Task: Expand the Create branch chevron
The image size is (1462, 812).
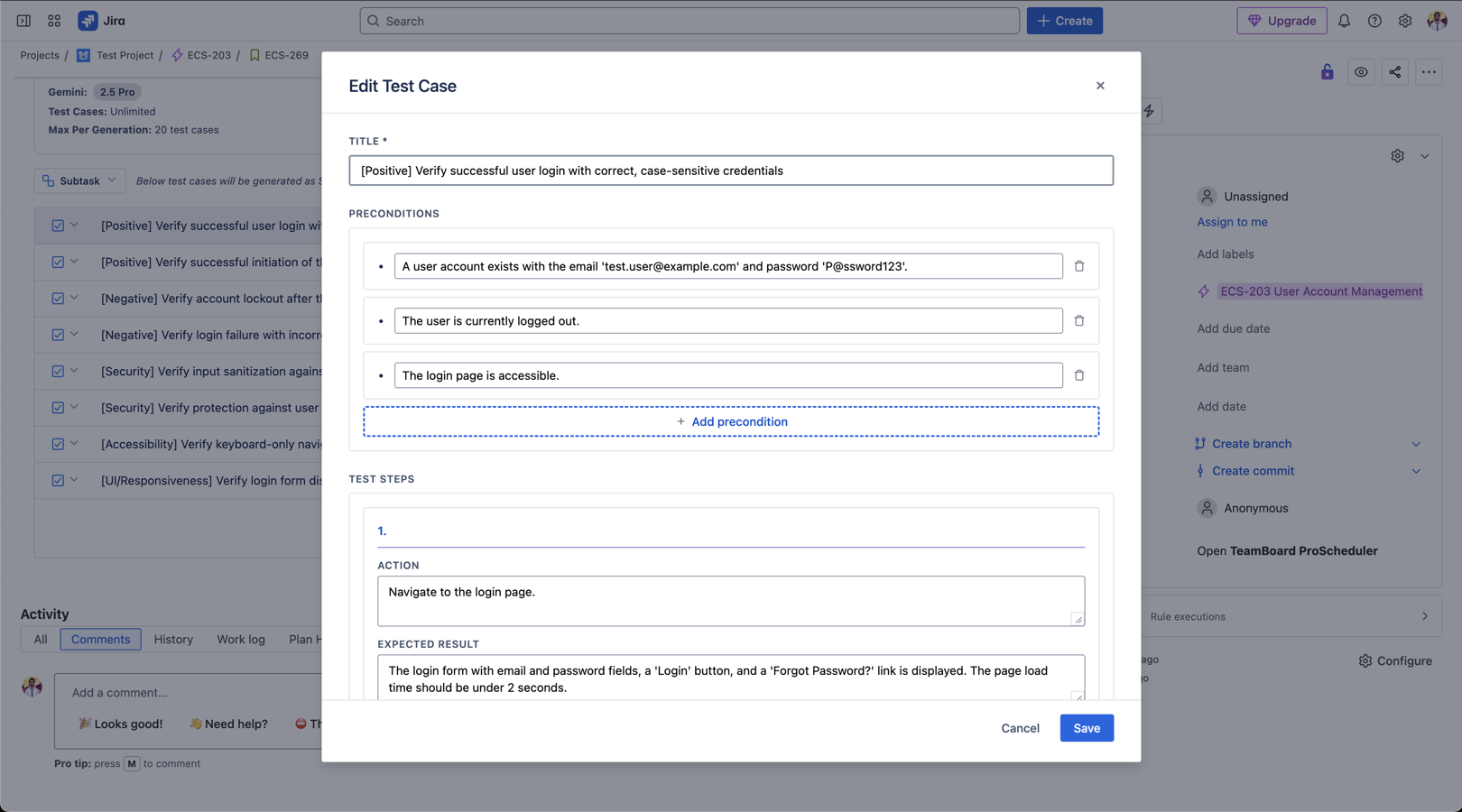Action: pos(1415,444)
